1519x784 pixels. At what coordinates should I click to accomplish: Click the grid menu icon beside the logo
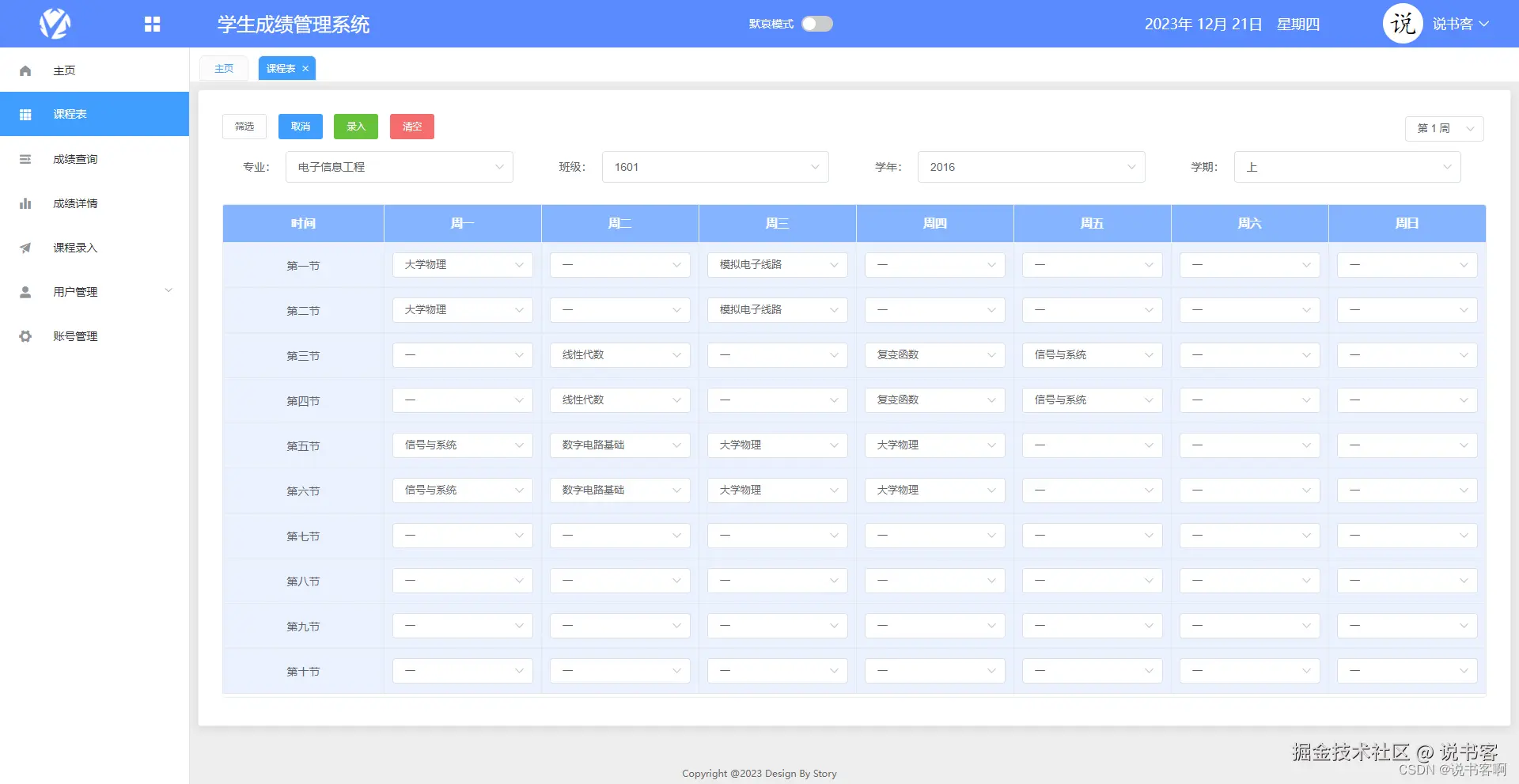(x=152, y=24)
